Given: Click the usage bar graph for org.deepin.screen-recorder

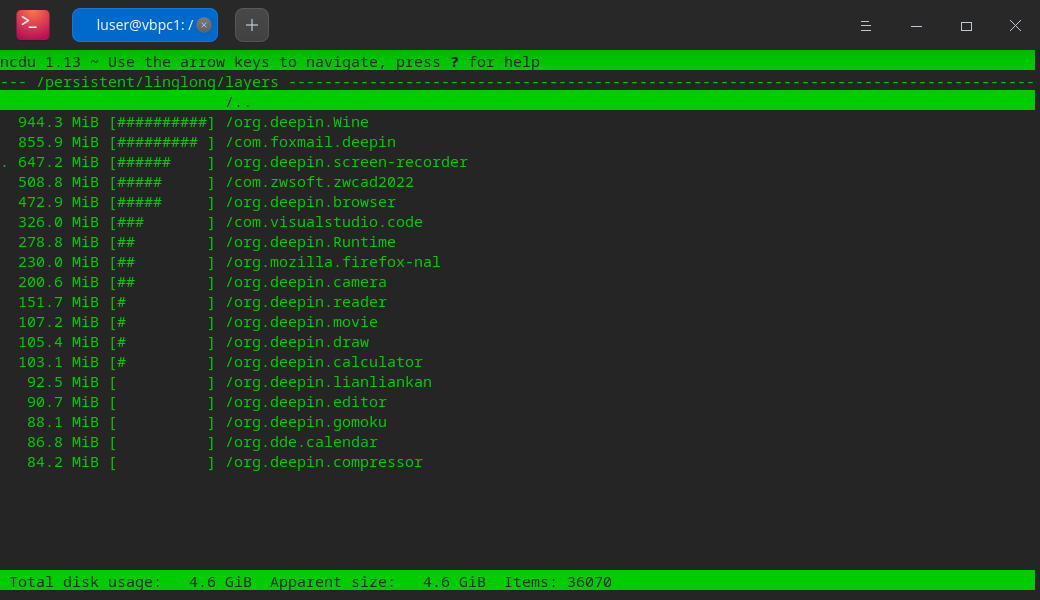Looking at the screenshot, I should [x=162, y=162].
